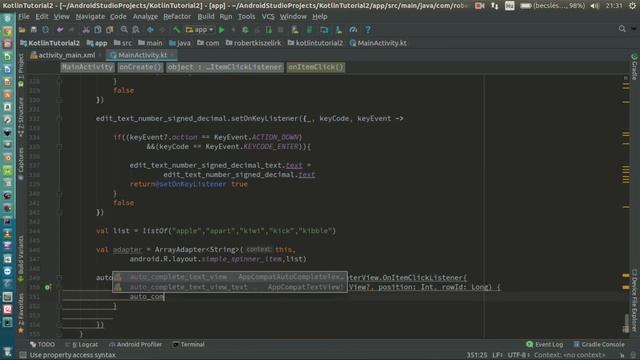Click the Replace icon in toolbar
Screen dimensions: 640x360
click(x=136, y=30)
